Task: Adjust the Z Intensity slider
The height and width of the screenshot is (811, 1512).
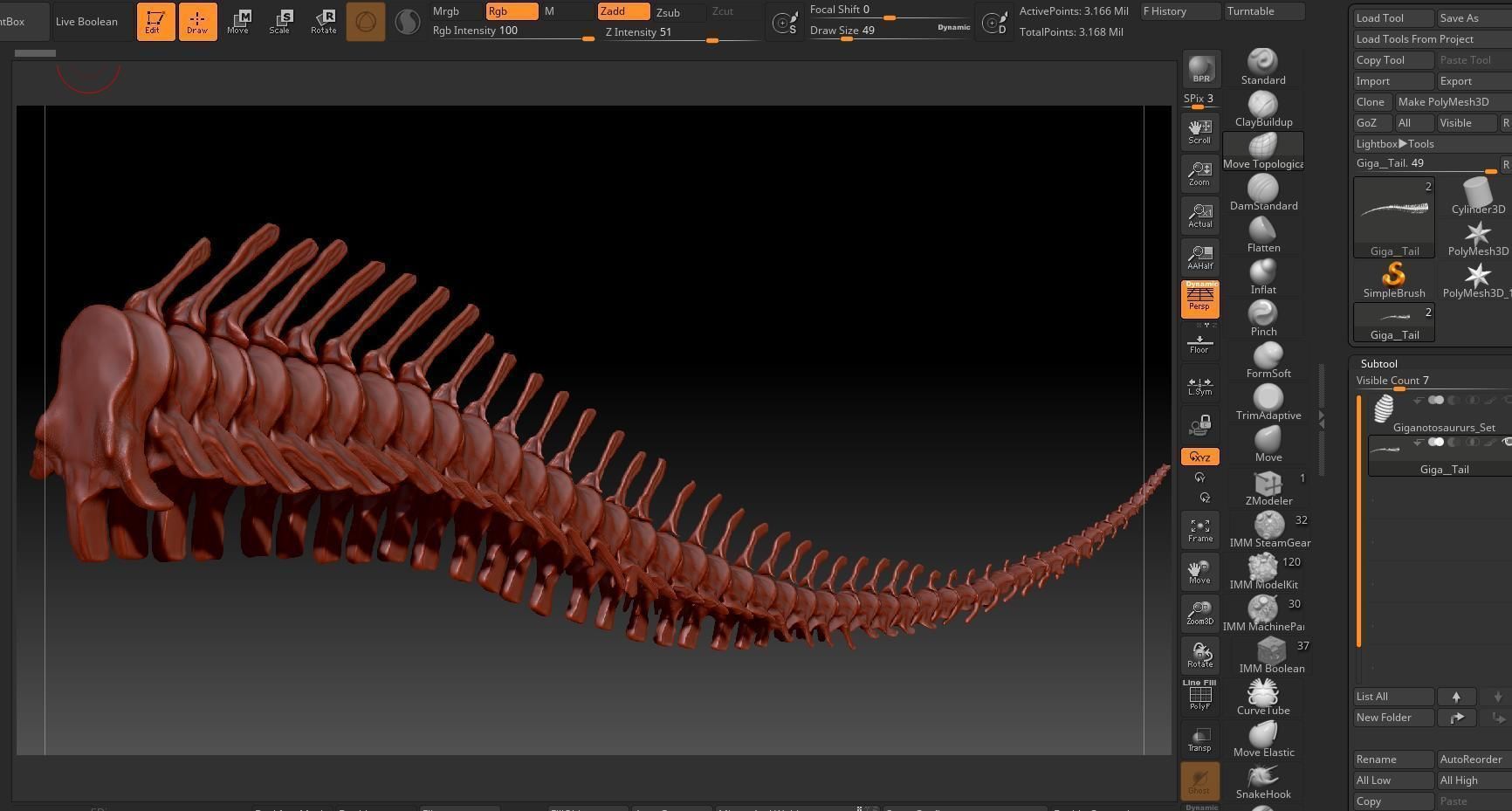Action: (681, 33)
